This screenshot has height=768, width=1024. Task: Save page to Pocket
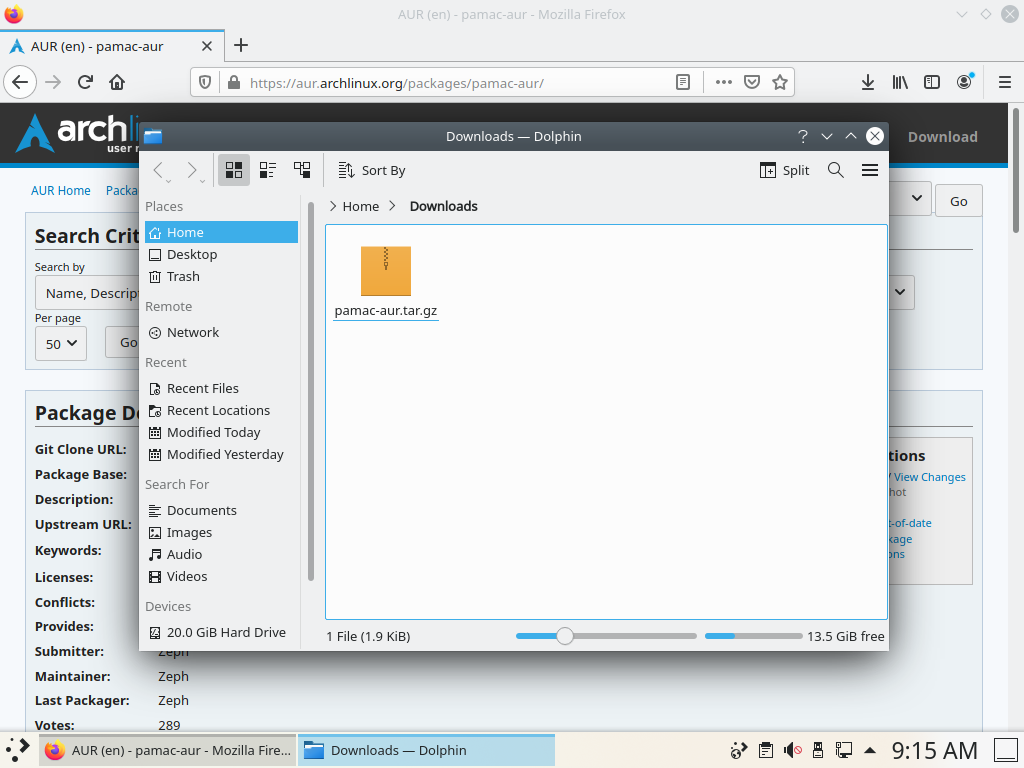(x=752, y=82)
